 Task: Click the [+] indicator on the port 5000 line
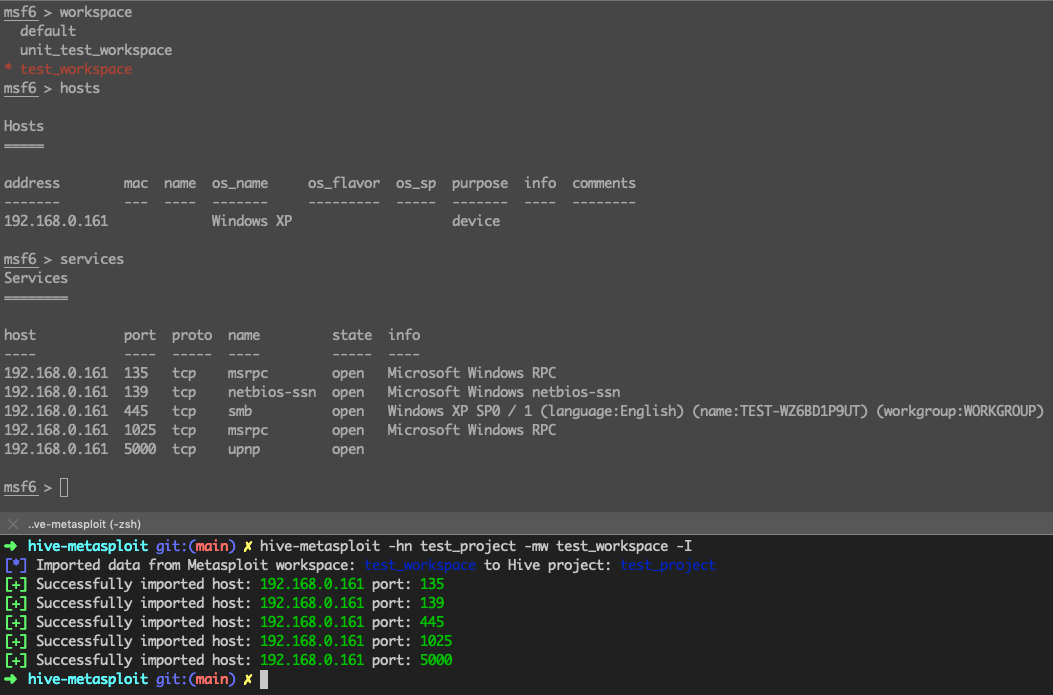(x=18, y=660)
